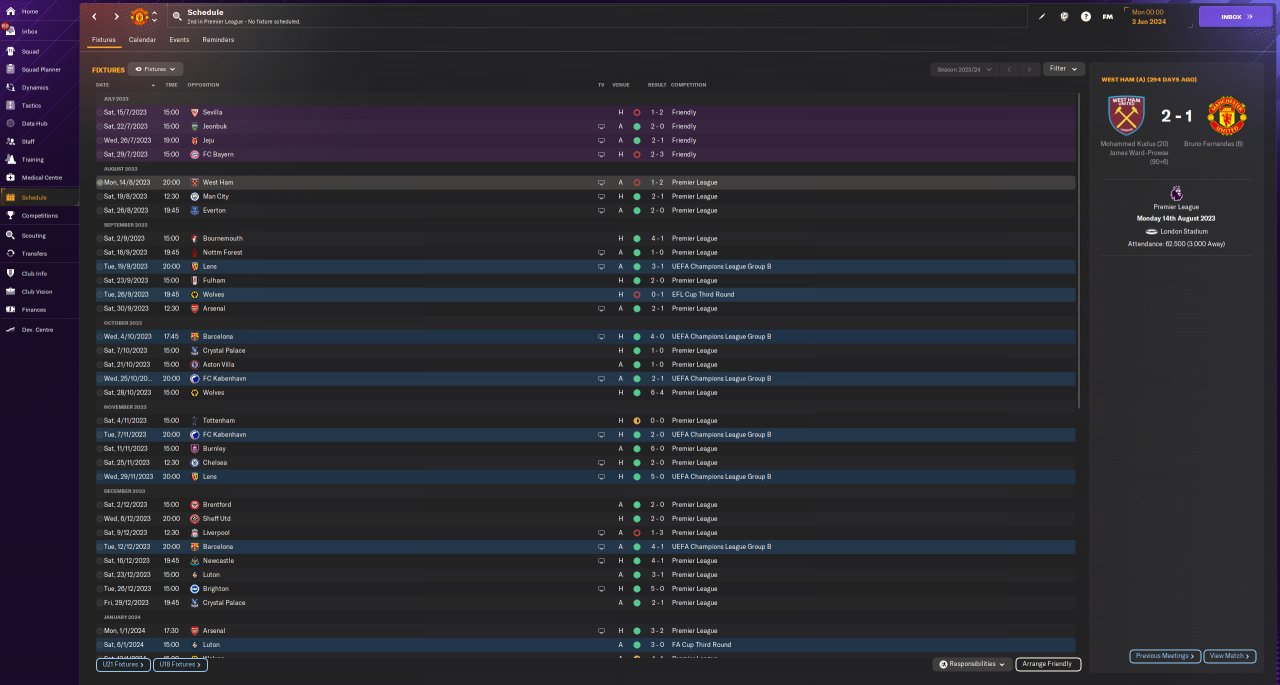Expand the Fixtures view dropdown

(155, 69)
